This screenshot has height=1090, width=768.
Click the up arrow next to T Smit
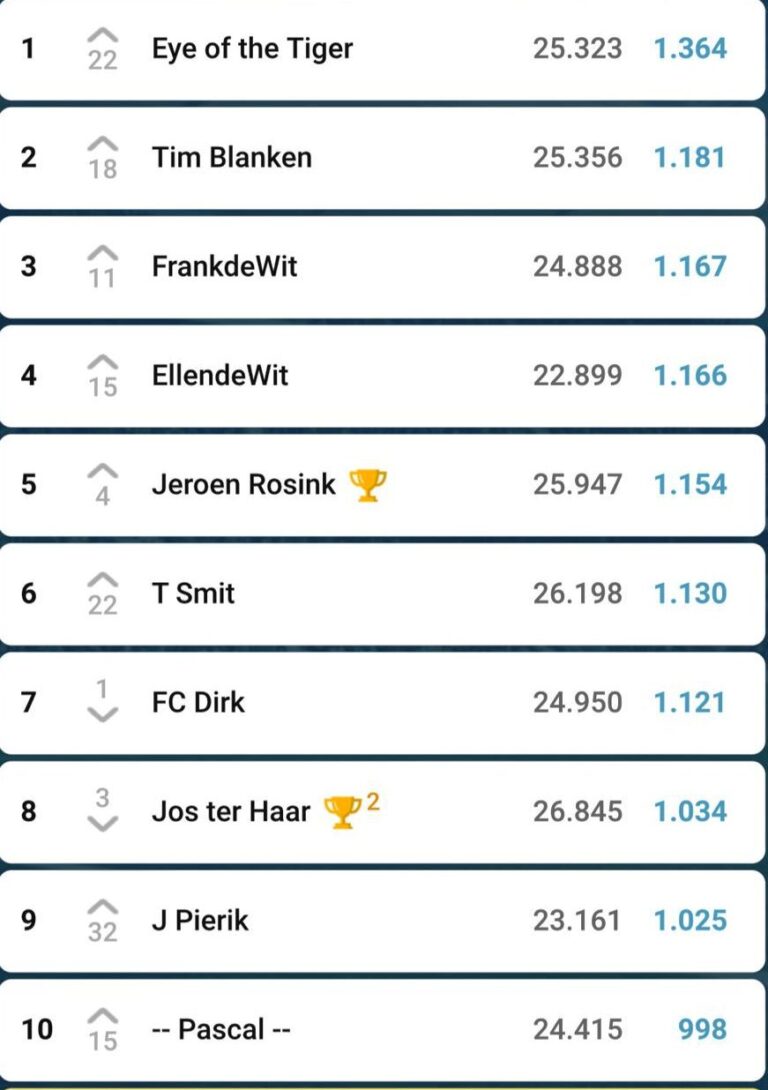tap(103, 580)
